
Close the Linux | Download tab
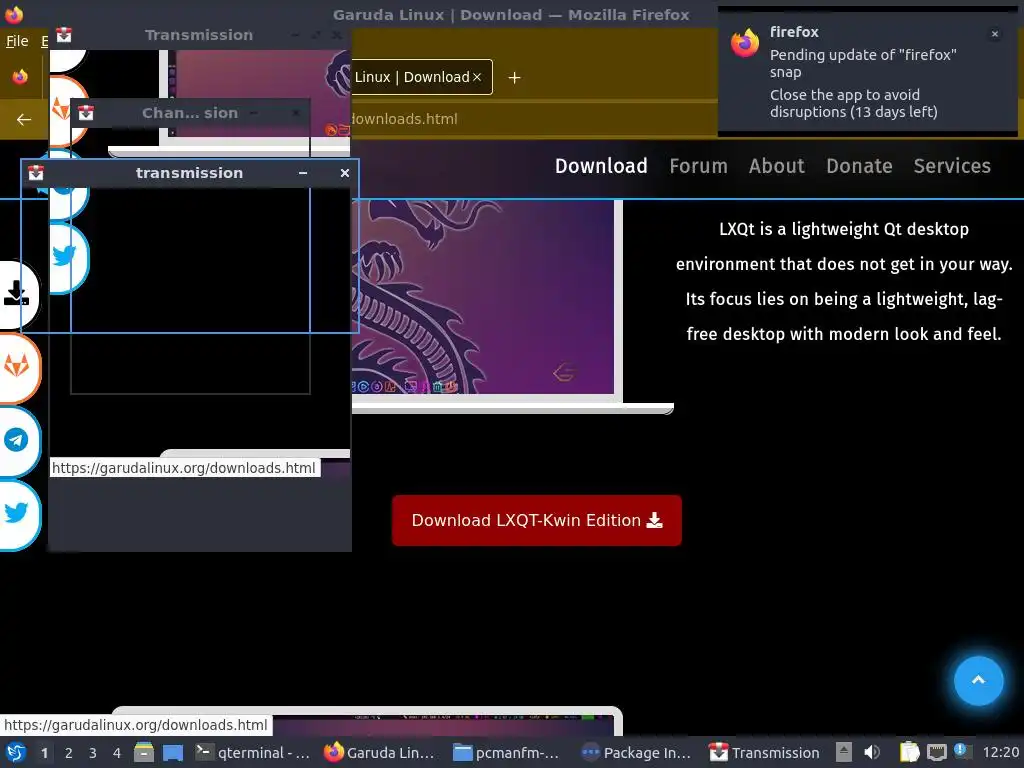477,77
